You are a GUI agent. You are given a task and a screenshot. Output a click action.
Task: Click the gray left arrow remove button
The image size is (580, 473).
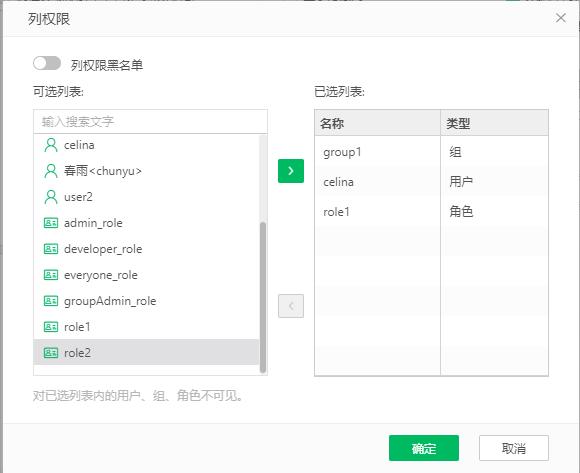click(291, 306)
